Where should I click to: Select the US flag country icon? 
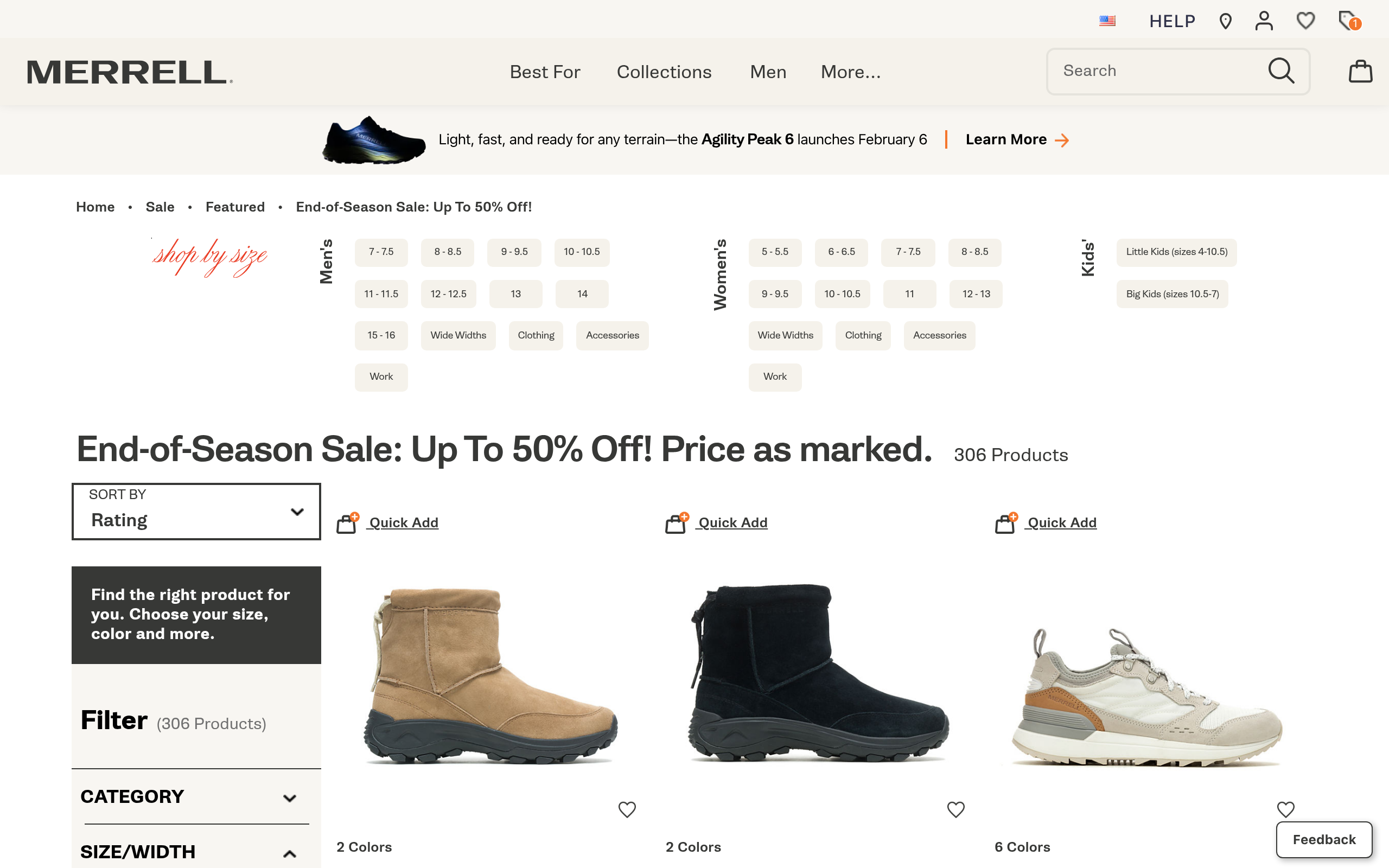(1107, 21)
